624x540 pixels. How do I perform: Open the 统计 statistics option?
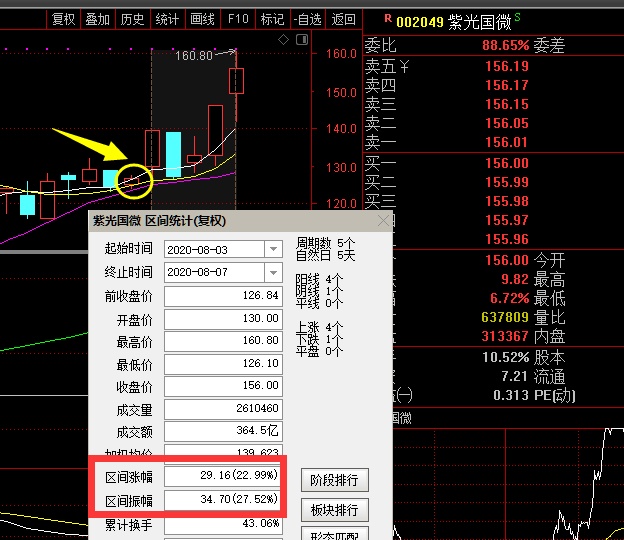(x=168, y=19)
